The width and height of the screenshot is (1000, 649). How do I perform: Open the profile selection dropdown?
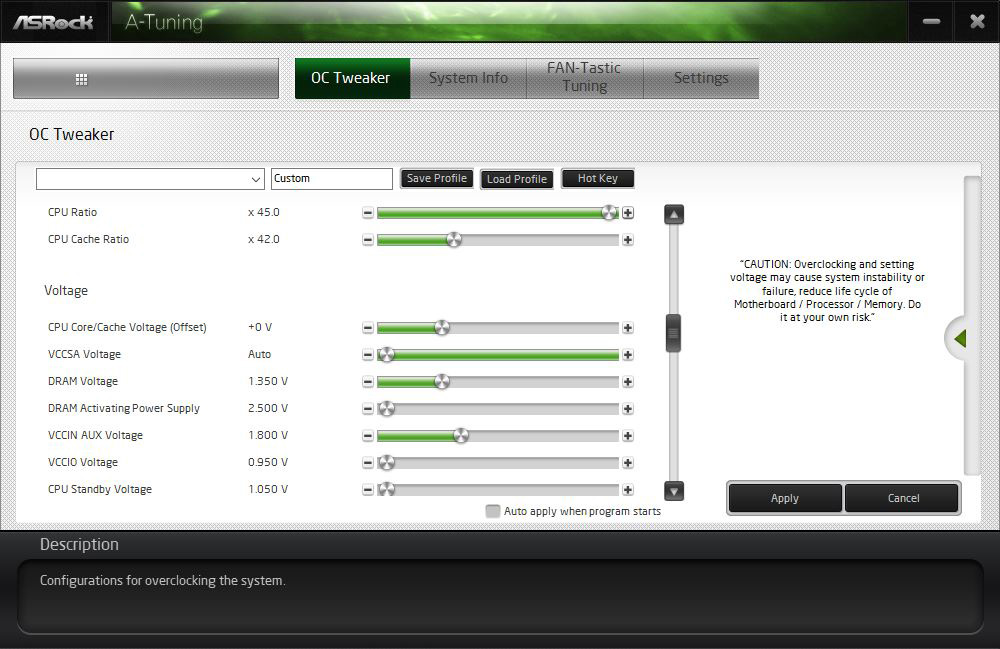point(150,179)
